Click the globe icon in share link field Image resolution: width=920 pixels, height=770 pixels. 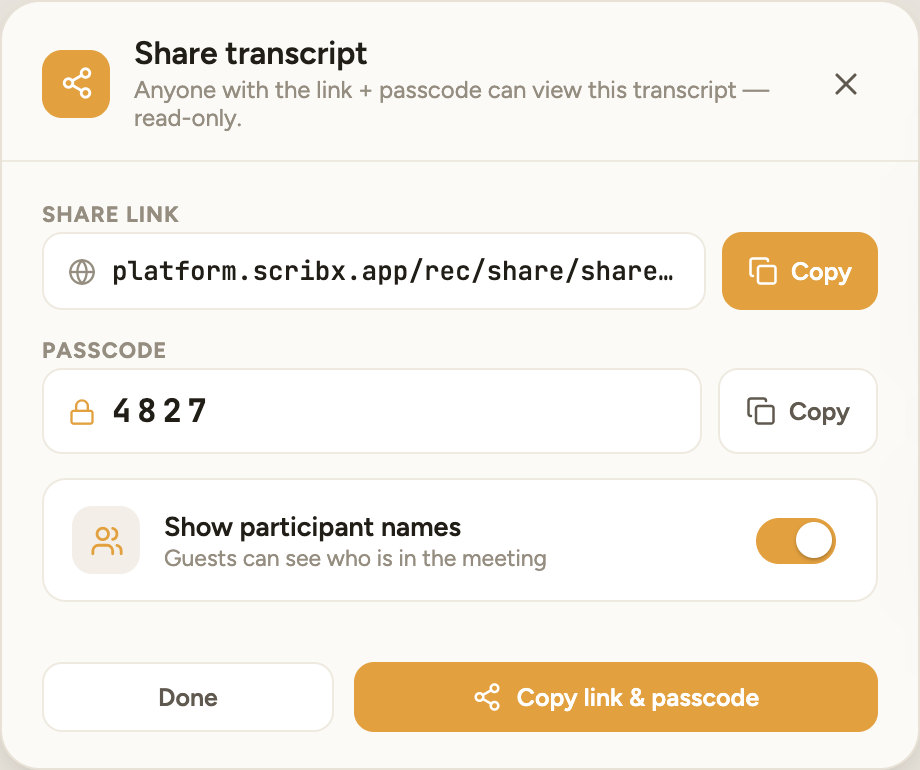point(82,272)
